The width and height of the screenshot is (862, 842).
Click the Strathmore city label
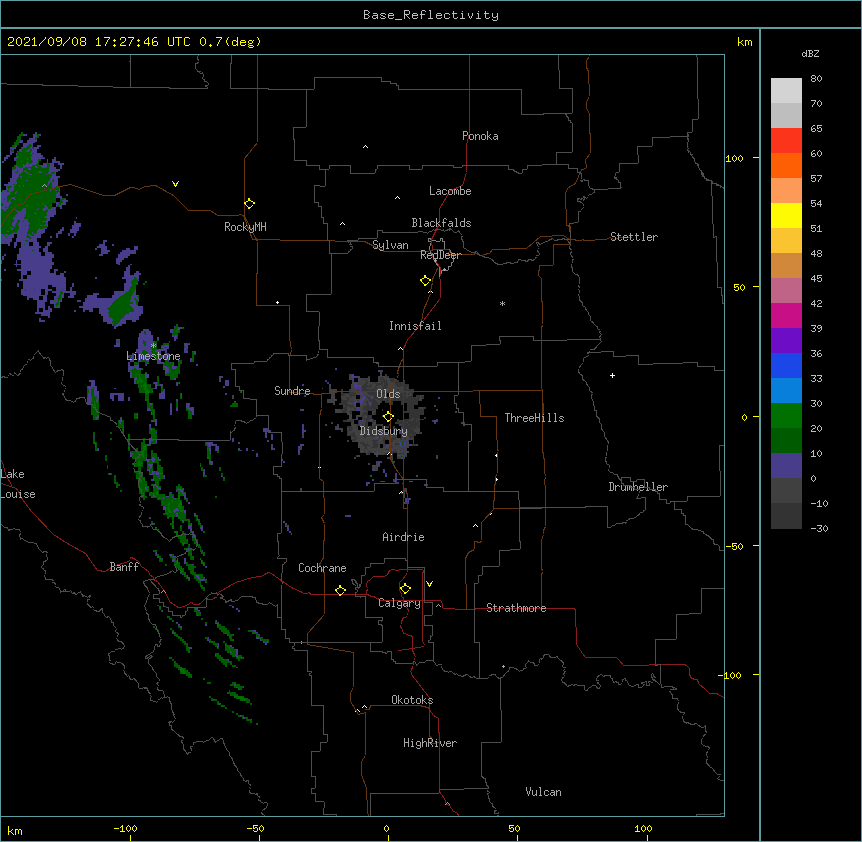click(x=516, y=608)
